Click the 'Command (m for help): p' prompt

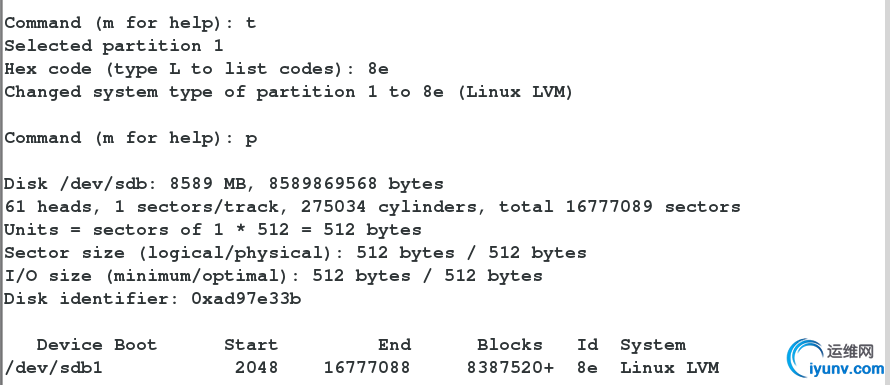tap(131, 138)
